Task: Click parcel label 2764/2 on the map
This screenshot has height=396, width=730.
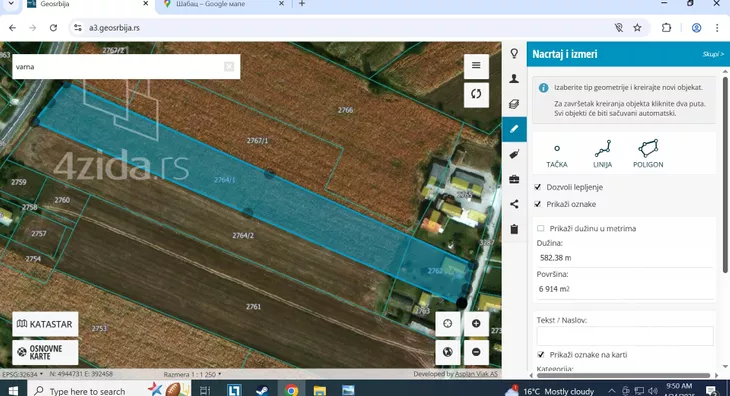Action: point(243,235)
